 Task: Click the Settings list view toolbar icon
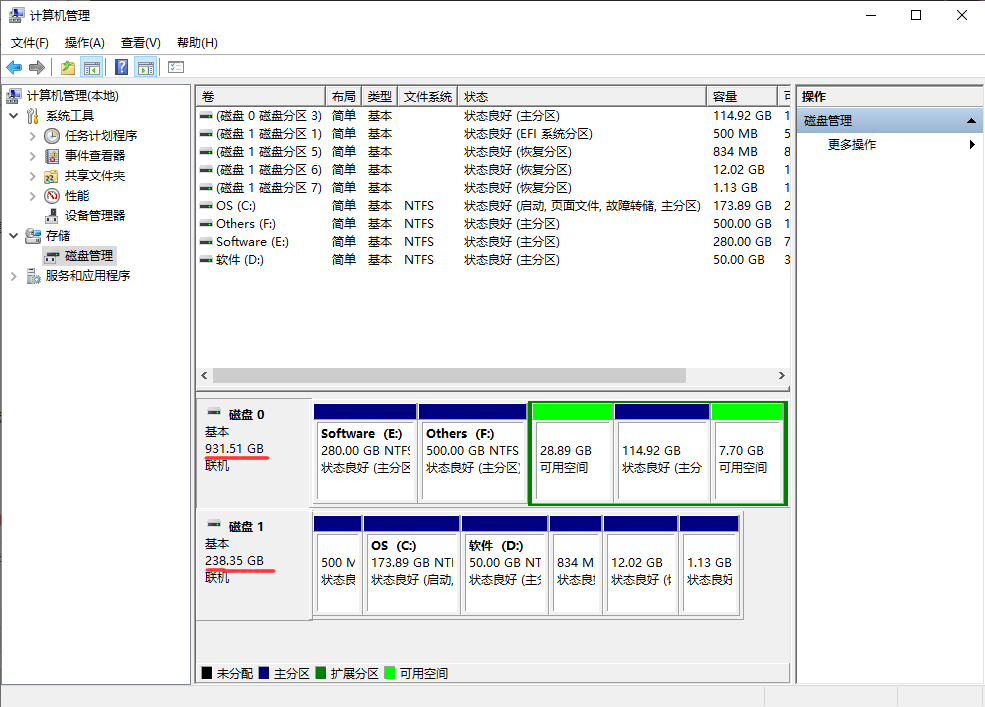176,67
